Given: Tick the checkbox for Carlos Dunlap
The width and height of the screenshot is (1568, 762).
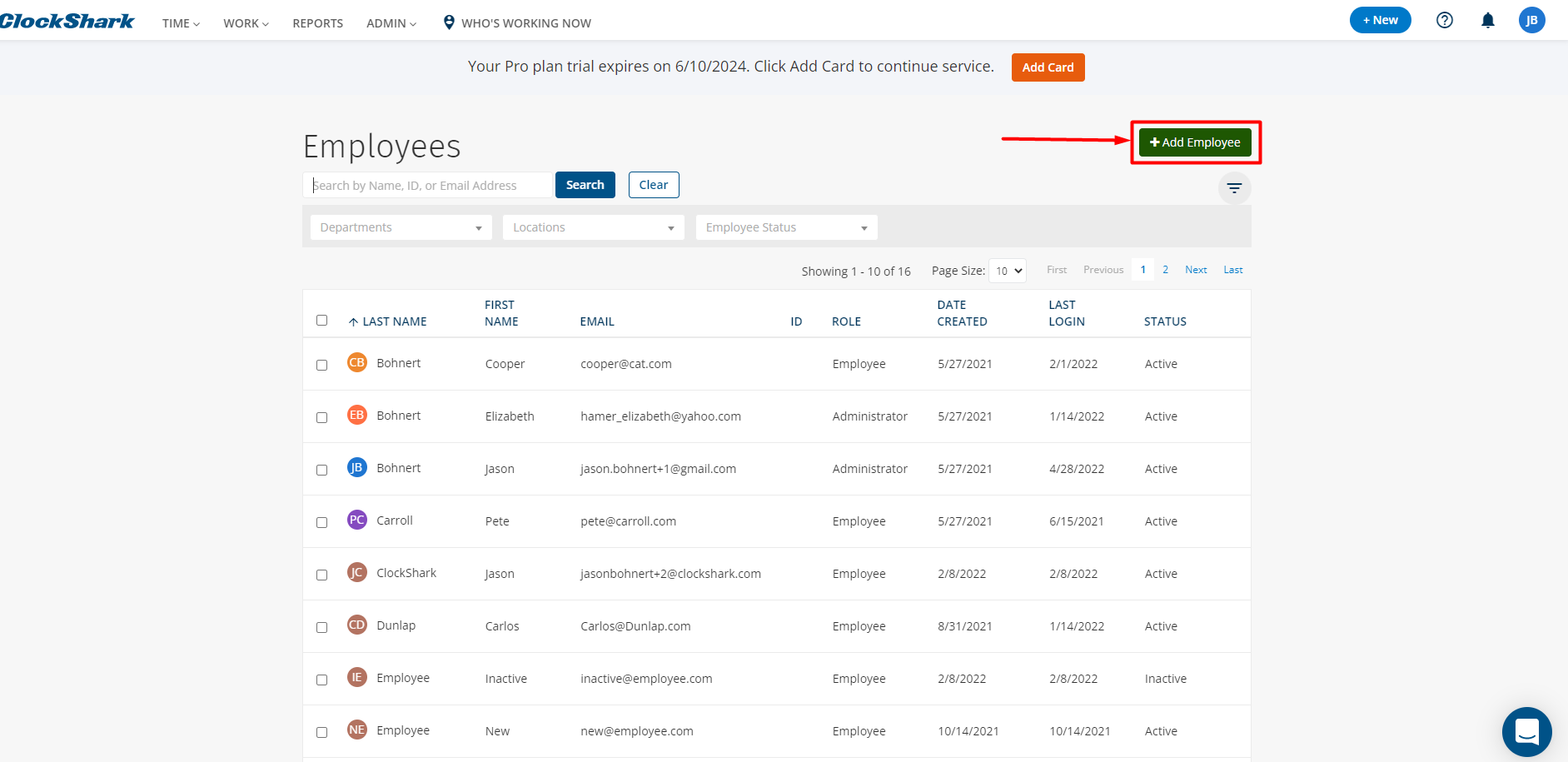Looking at the screenshot, I should [322, 627].
